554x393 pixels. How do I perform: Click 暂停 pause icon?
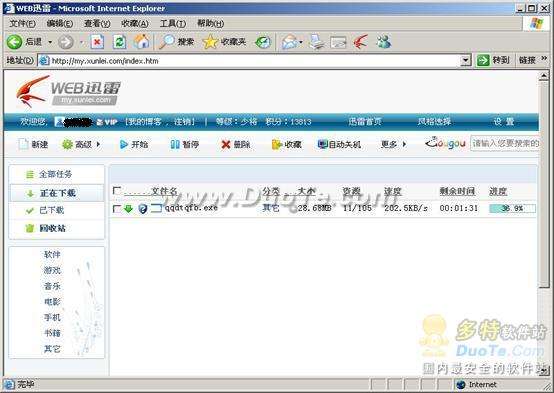175,144
